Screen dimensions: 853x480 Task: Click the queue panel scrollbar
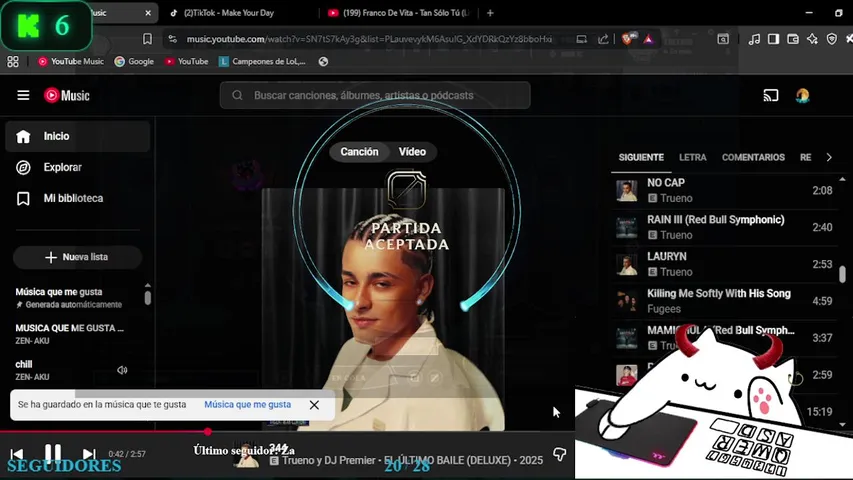tap(842, 274)
